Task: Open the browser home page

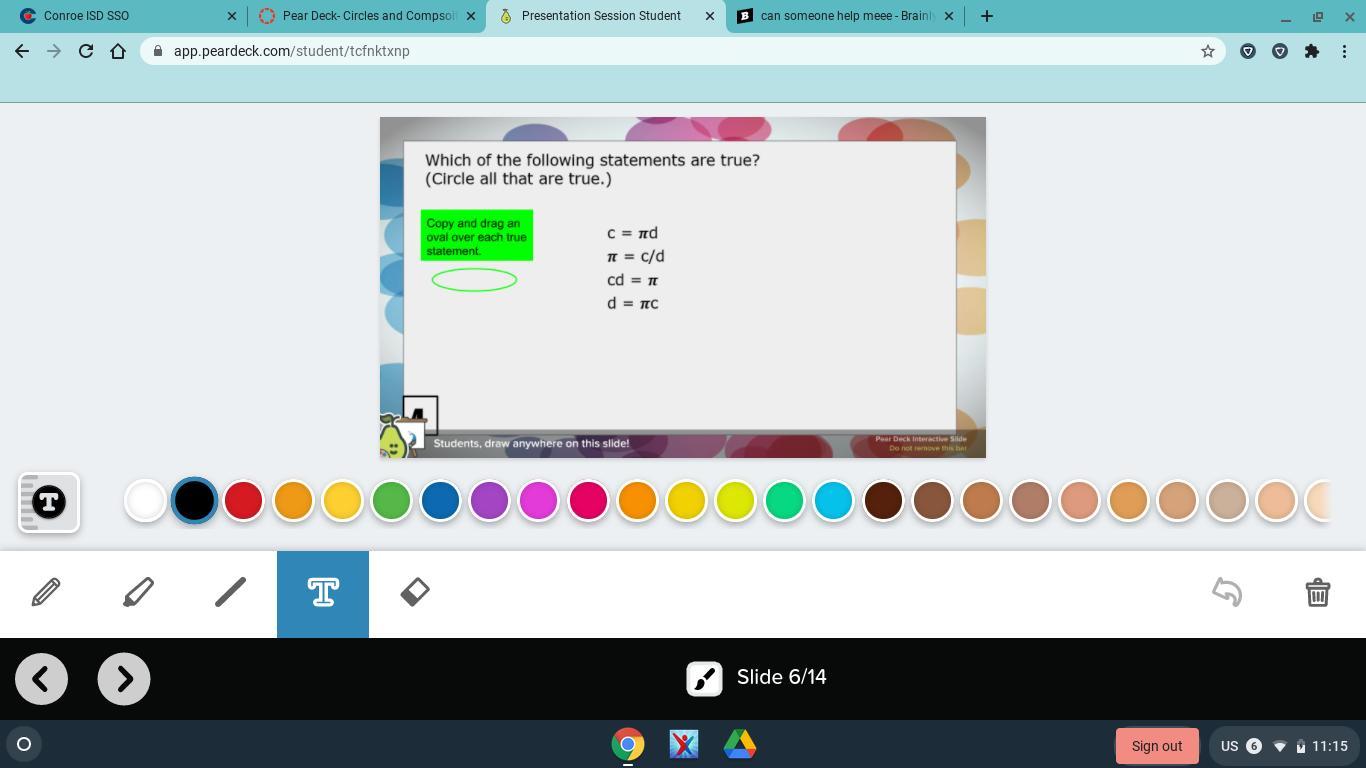Action: (x=118, y=51)
